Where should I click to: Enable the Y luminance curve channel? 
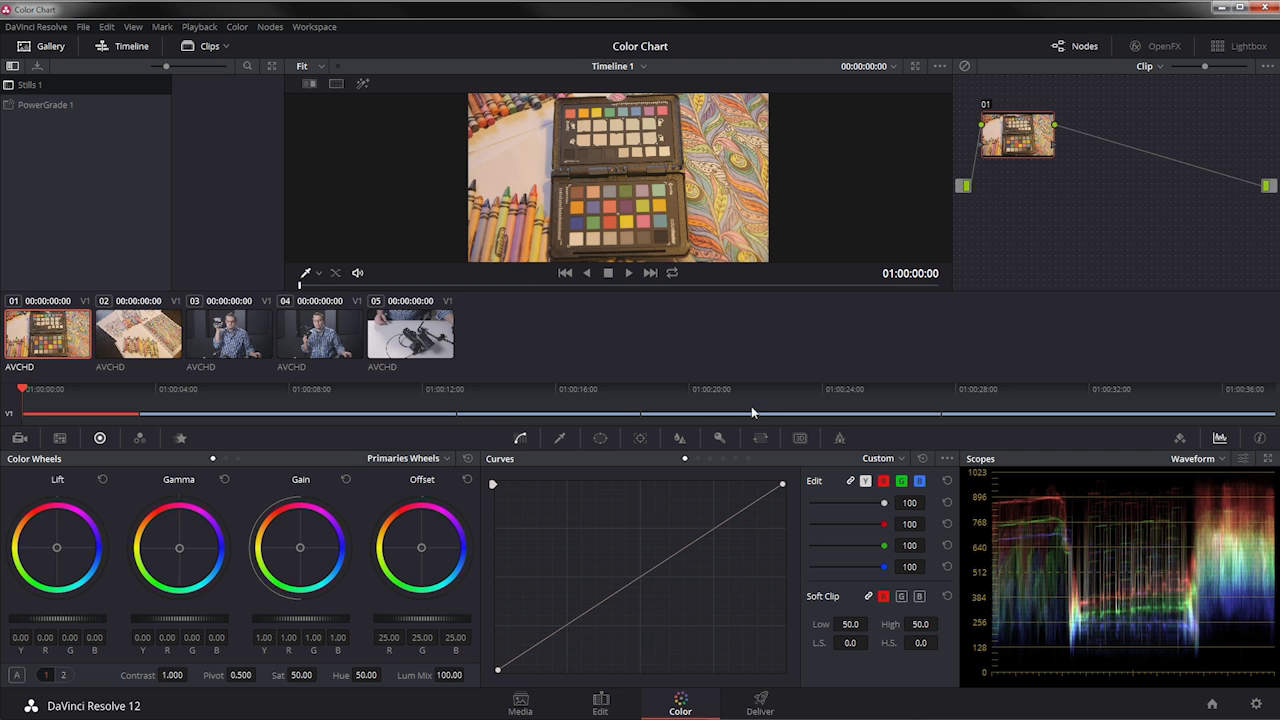[x=866, y=481]
